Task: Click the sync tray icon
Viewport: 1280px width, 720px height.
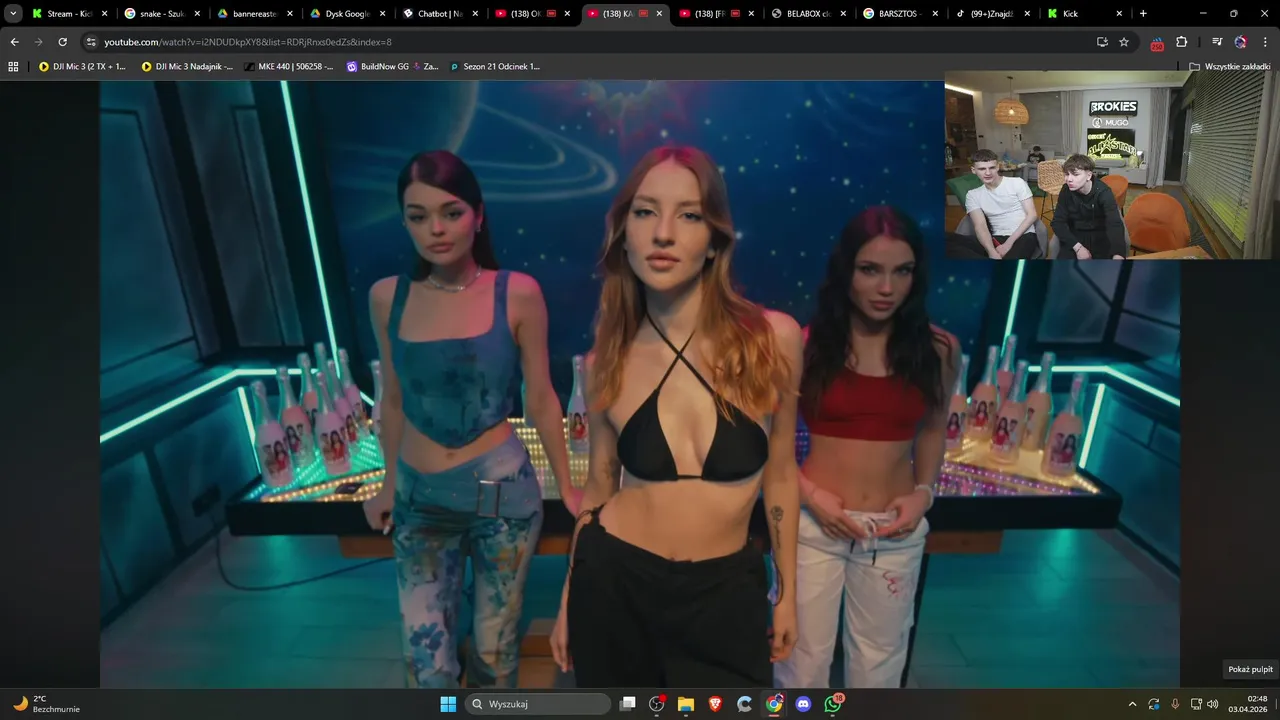Action: 1154,704
